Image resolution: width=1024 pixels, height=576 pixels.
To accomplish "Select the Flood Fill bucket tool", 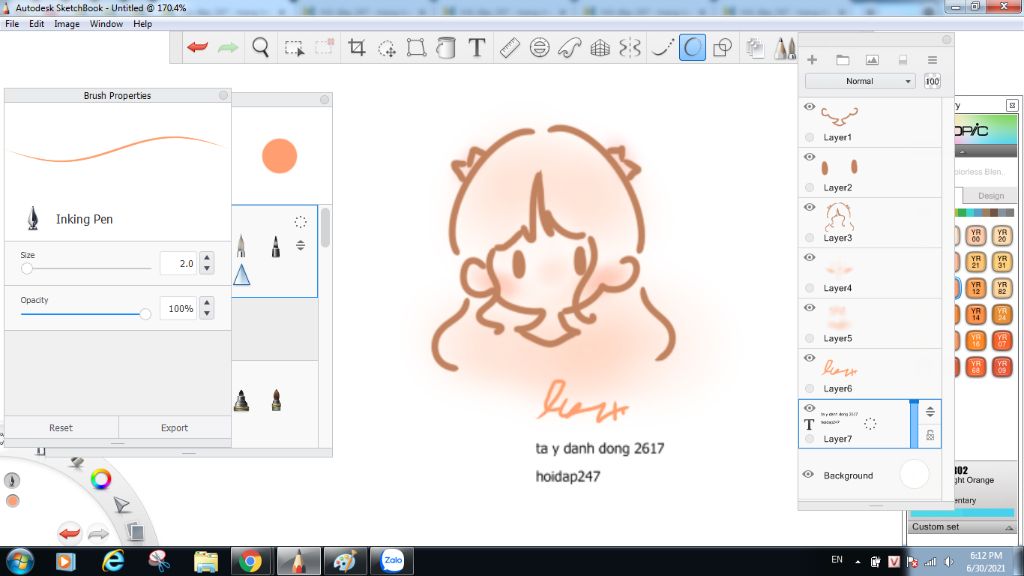I will point(446,48).
